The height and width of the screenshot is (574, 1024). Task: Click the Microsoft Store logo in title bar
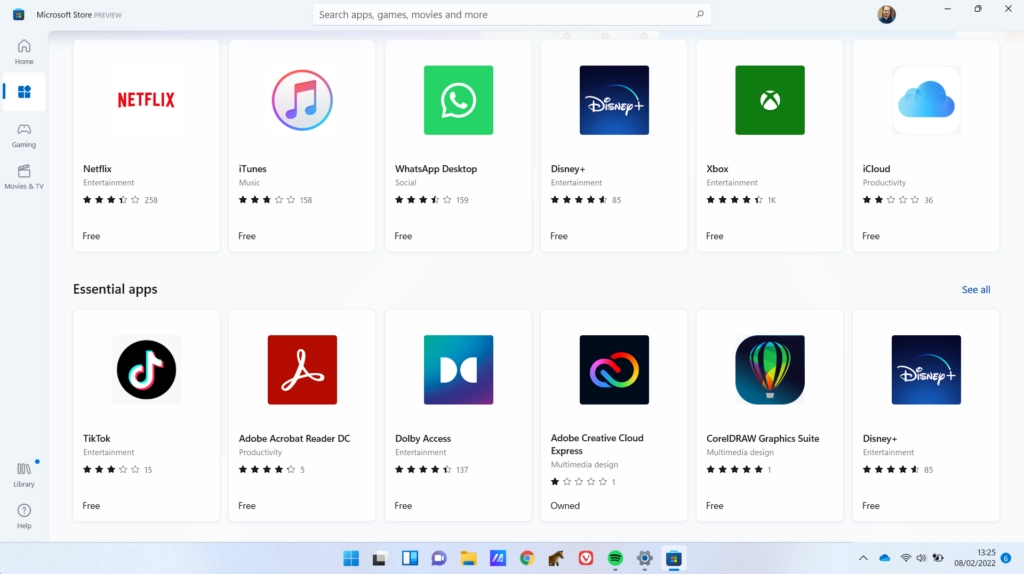pyautogui.click(x=18, y=14)
